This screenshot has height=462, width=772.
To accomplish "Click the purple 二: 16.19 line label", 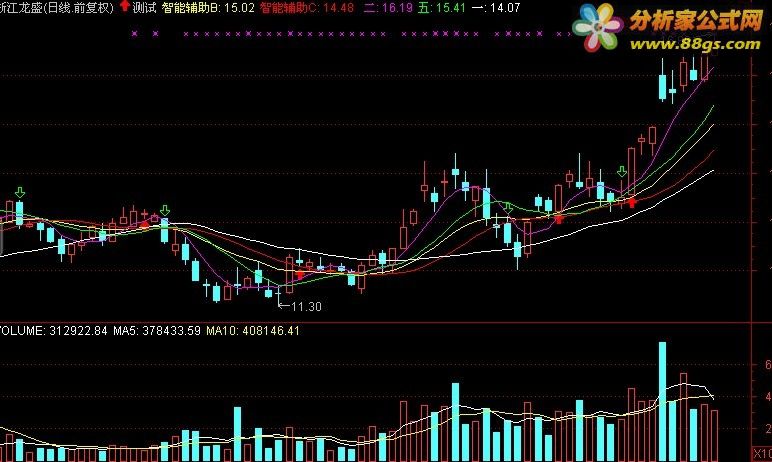I will point(388,7).
